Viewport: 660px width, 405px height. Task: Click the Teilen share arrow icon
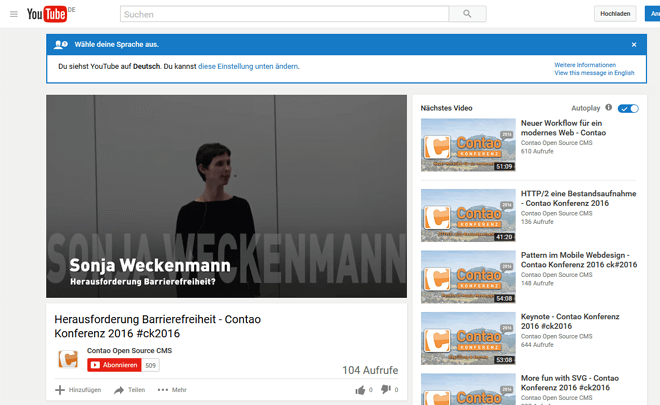(x=119, y=390)
